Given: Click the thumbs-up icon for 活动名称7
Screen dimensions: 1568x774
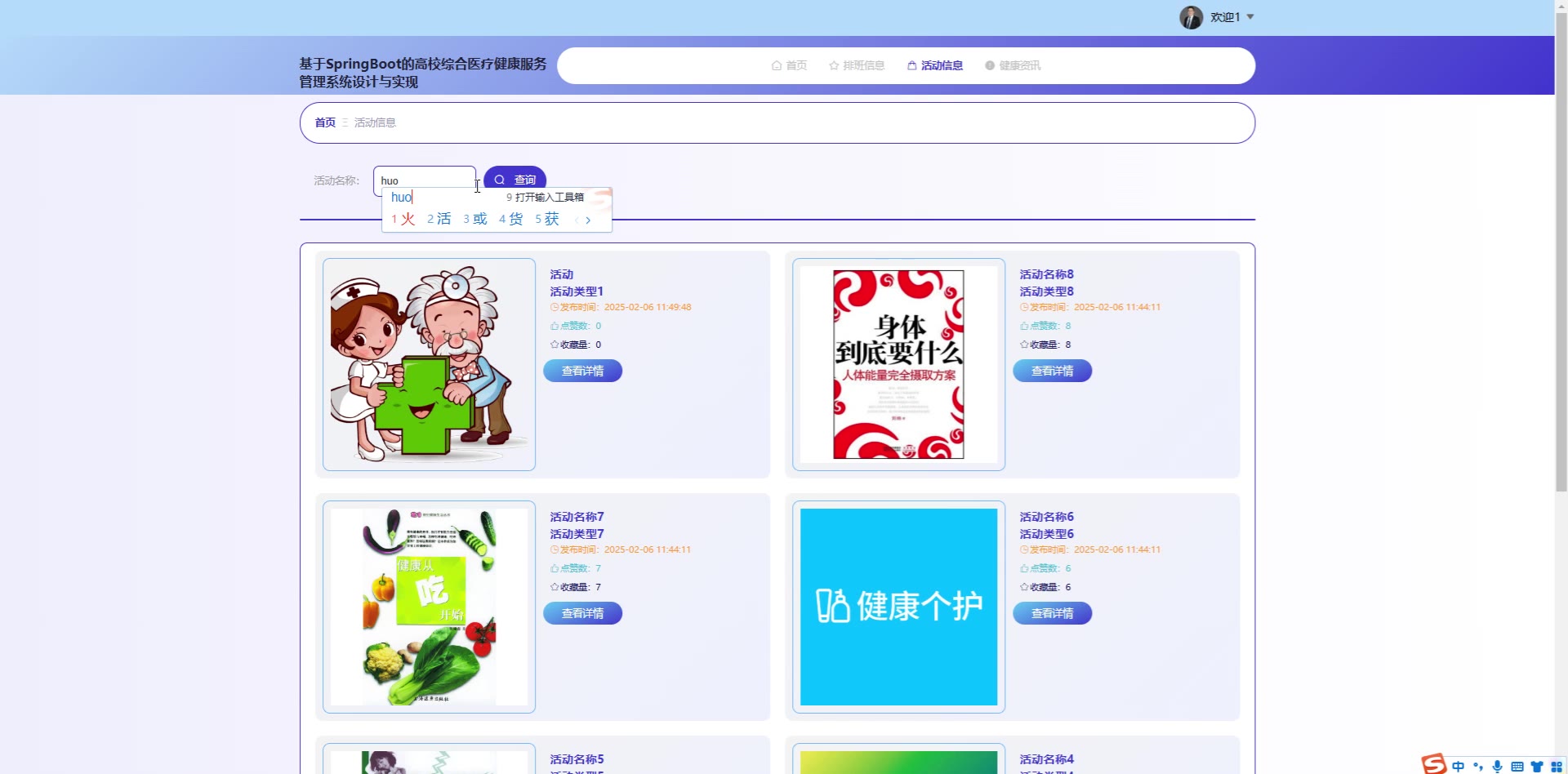Looking at the screenshot, I should tap(555, 568).
